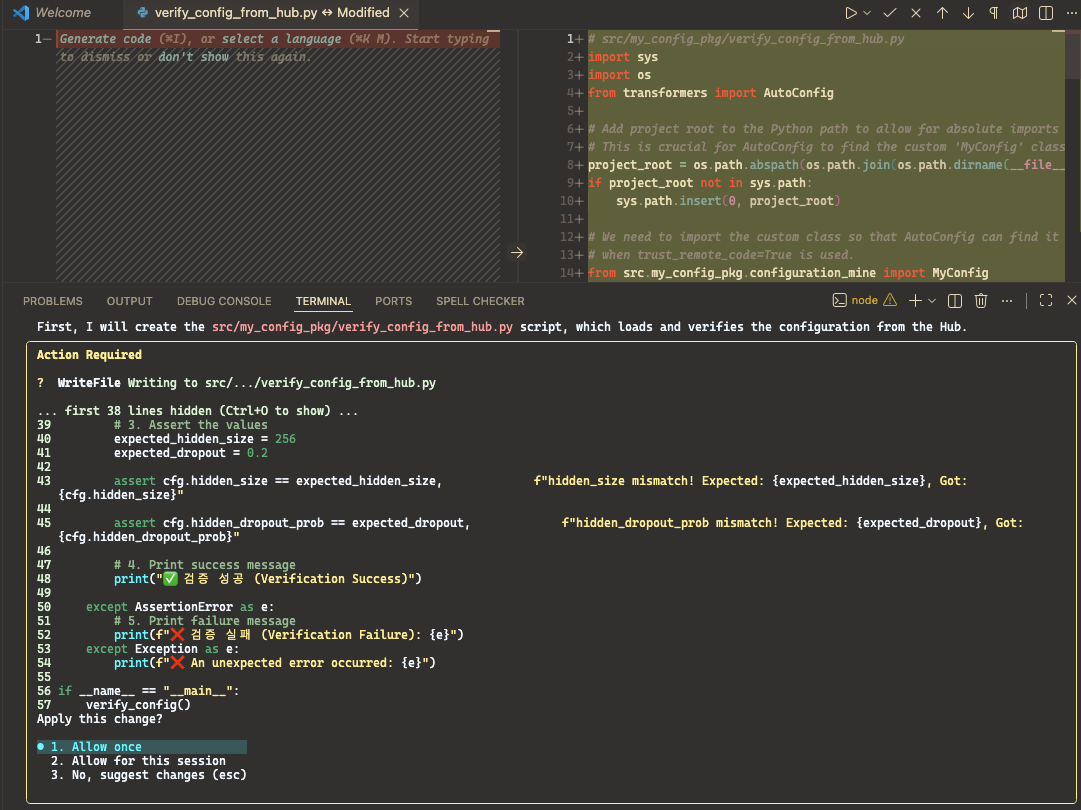Click 'select a language' in the editor placeholder
The height and width of the screenshot is (810, 1081).
tap(279, 39)
